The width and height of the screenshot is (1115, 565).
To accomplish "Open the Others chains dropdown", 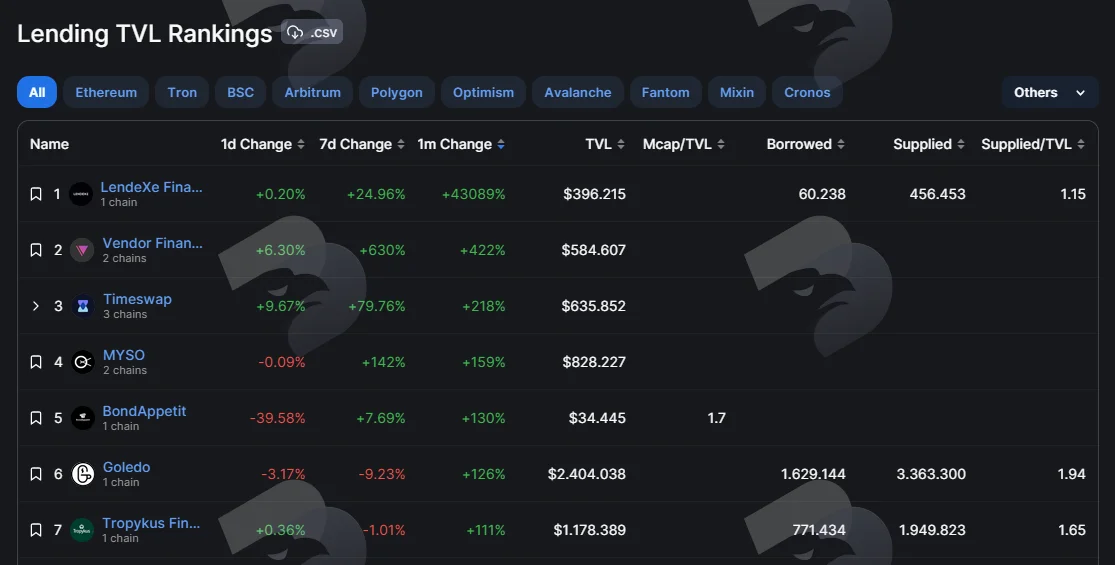I will click(x=1050, y=92).
